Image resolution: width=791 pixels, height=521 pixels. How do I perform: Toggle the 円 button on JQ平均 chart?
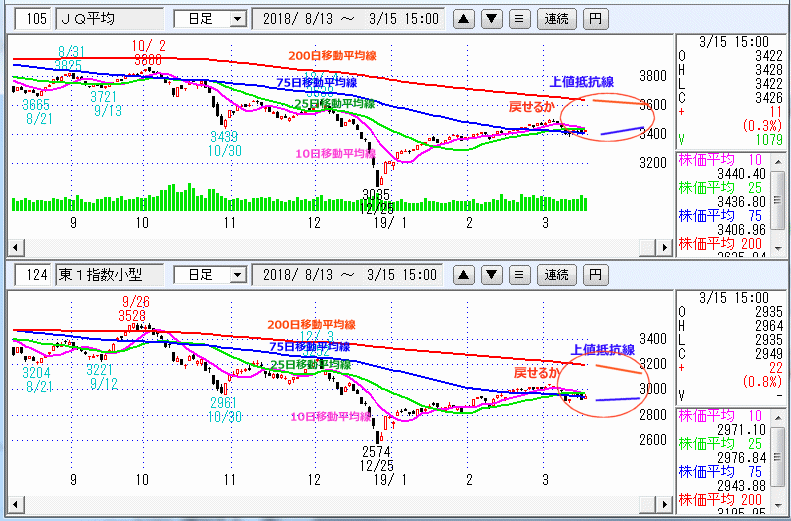[596, 19]
